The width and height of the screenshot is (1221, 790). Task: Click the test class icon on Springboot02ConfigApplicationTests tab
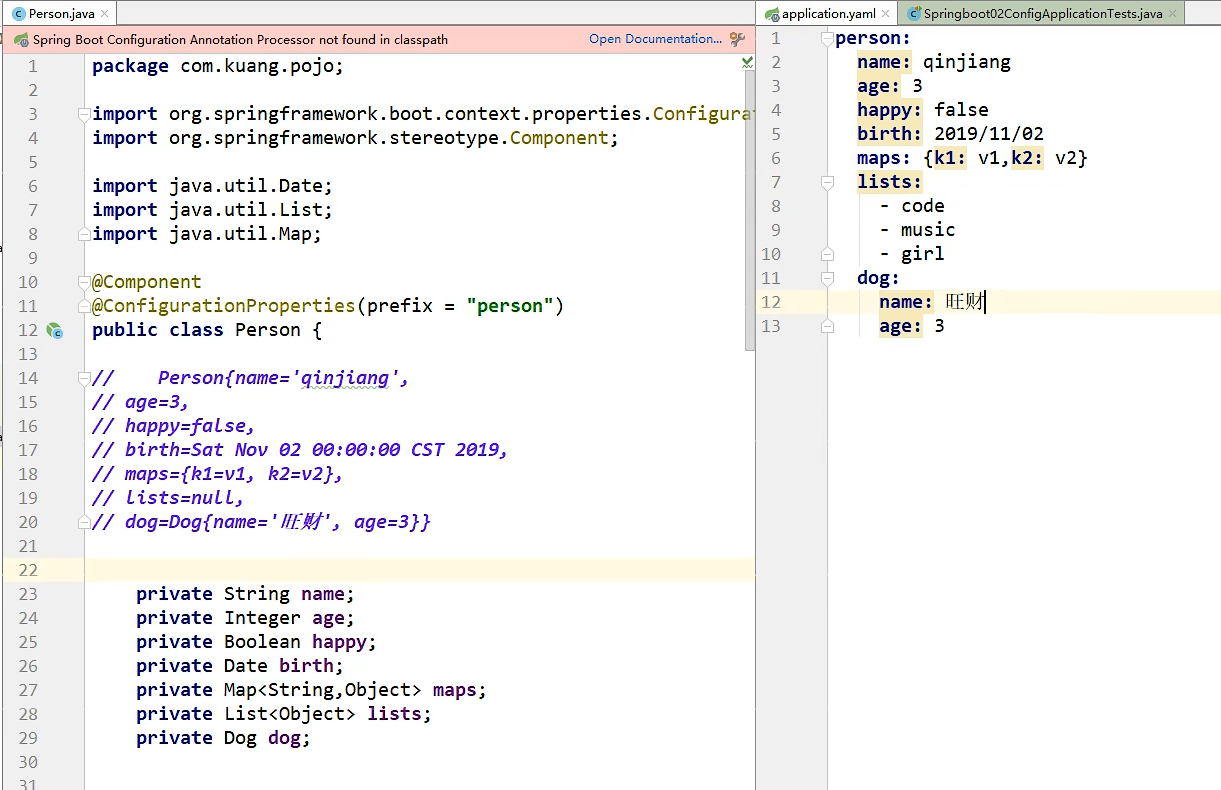pyautogui.click(x=914, y=14)
